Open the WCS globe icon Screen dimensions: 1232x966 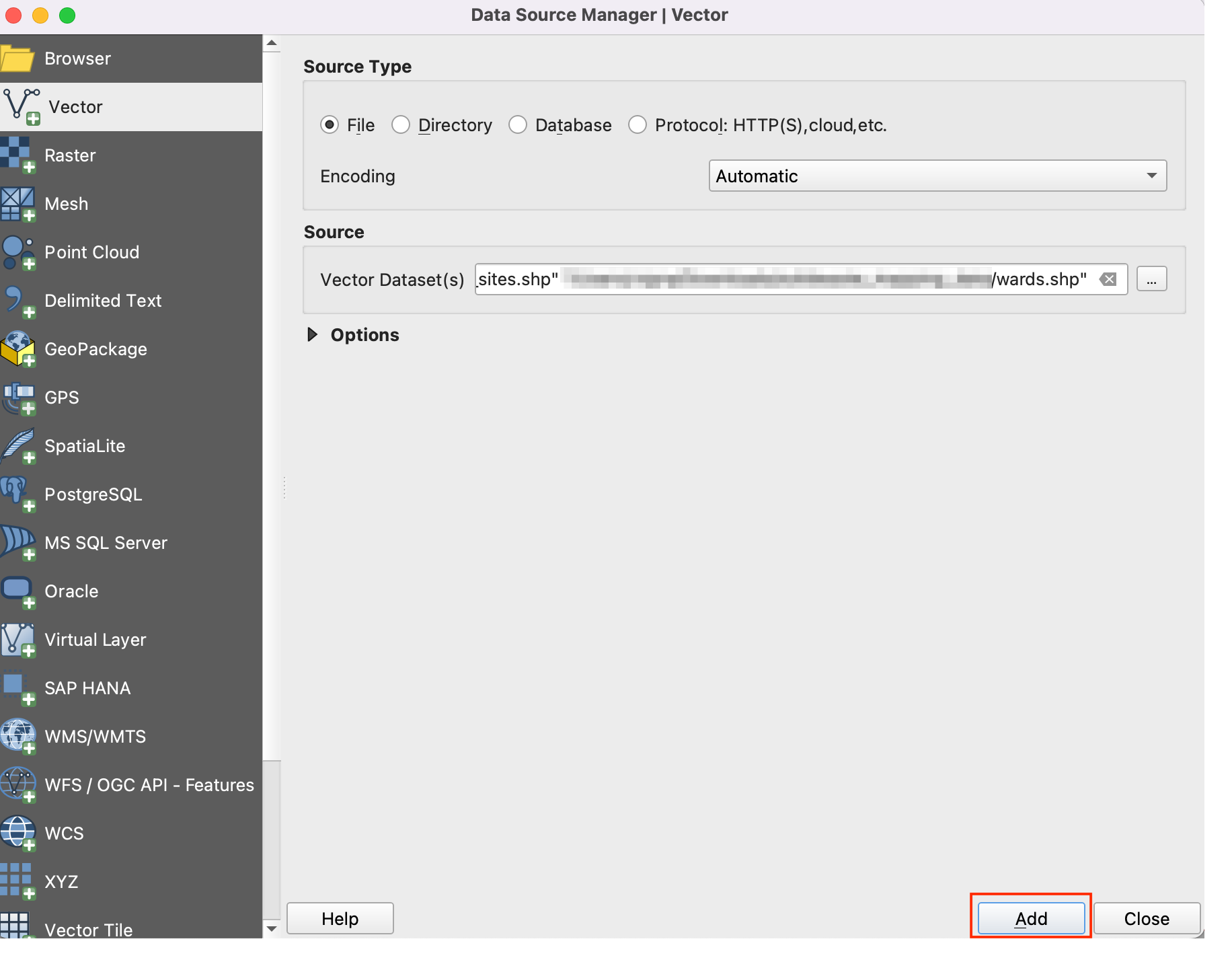point(17,833)
